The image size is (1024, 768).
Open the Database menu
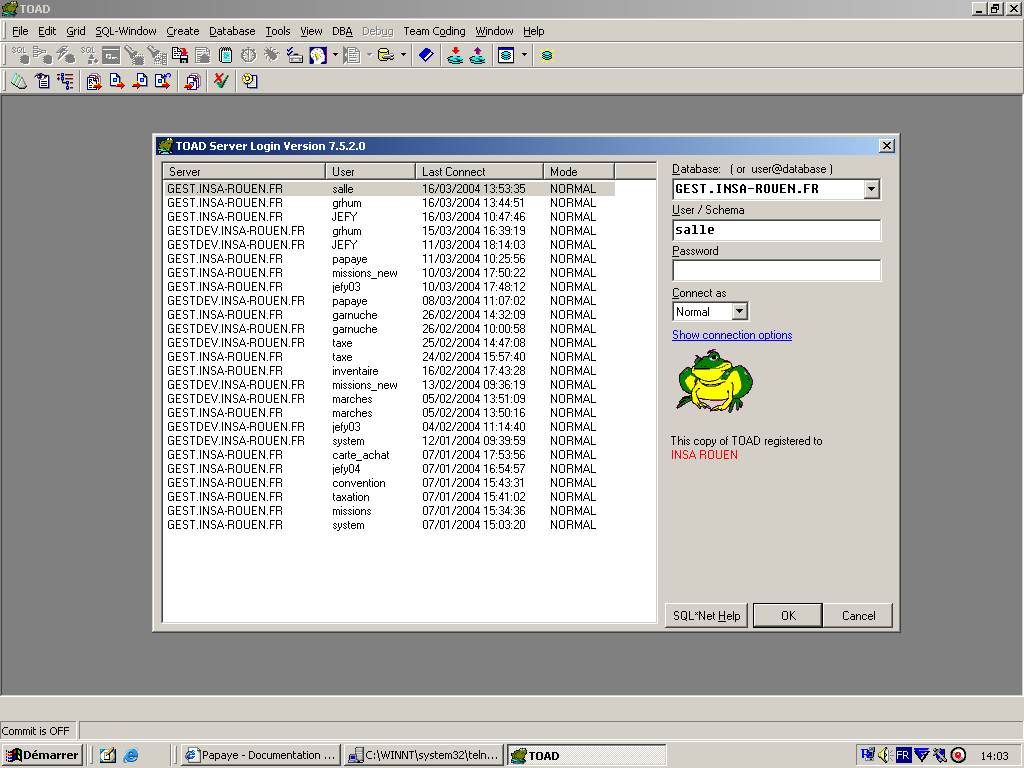232,31
